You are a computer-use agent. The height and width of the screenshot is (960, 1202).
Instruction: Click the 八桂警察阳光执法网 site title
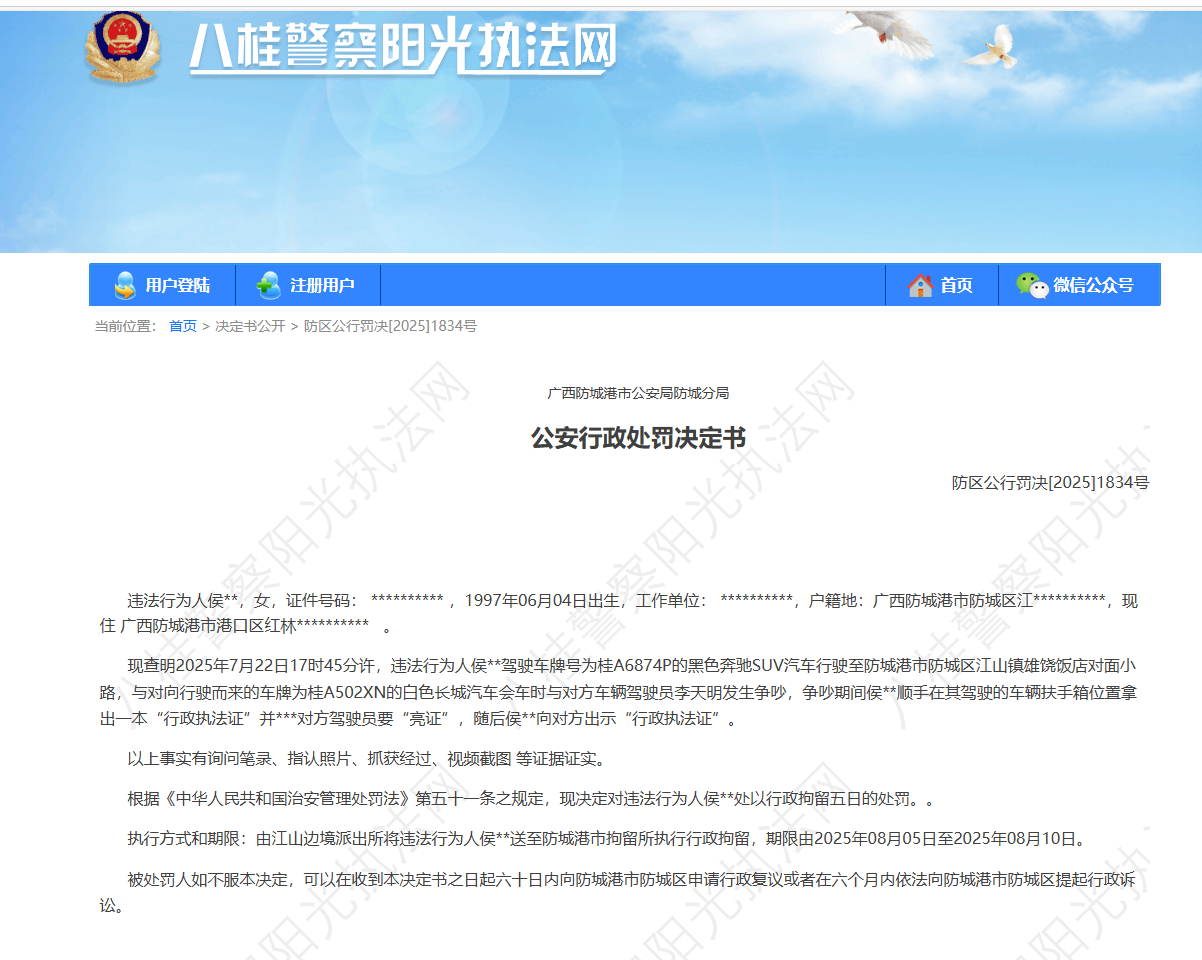(x=402, y=47)
